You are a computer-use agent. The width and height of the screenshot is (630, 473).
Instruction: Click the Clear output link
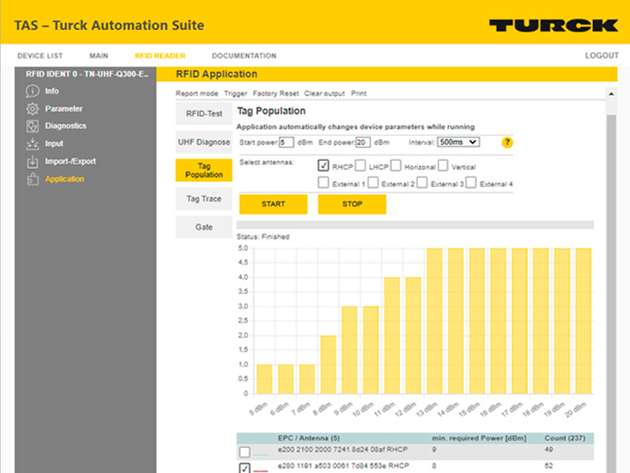tap(324, 94)
